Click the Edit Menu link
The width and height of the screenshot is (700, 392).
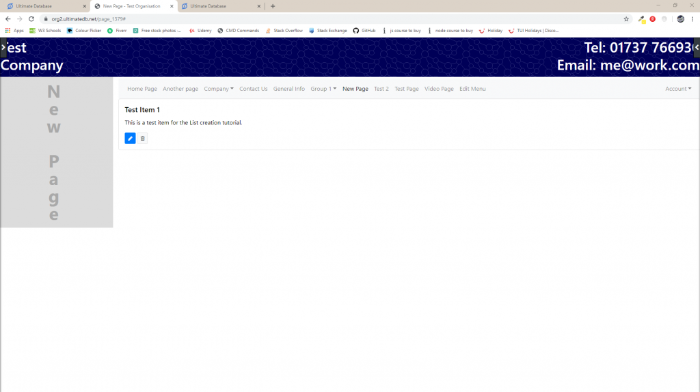point(472,89)
